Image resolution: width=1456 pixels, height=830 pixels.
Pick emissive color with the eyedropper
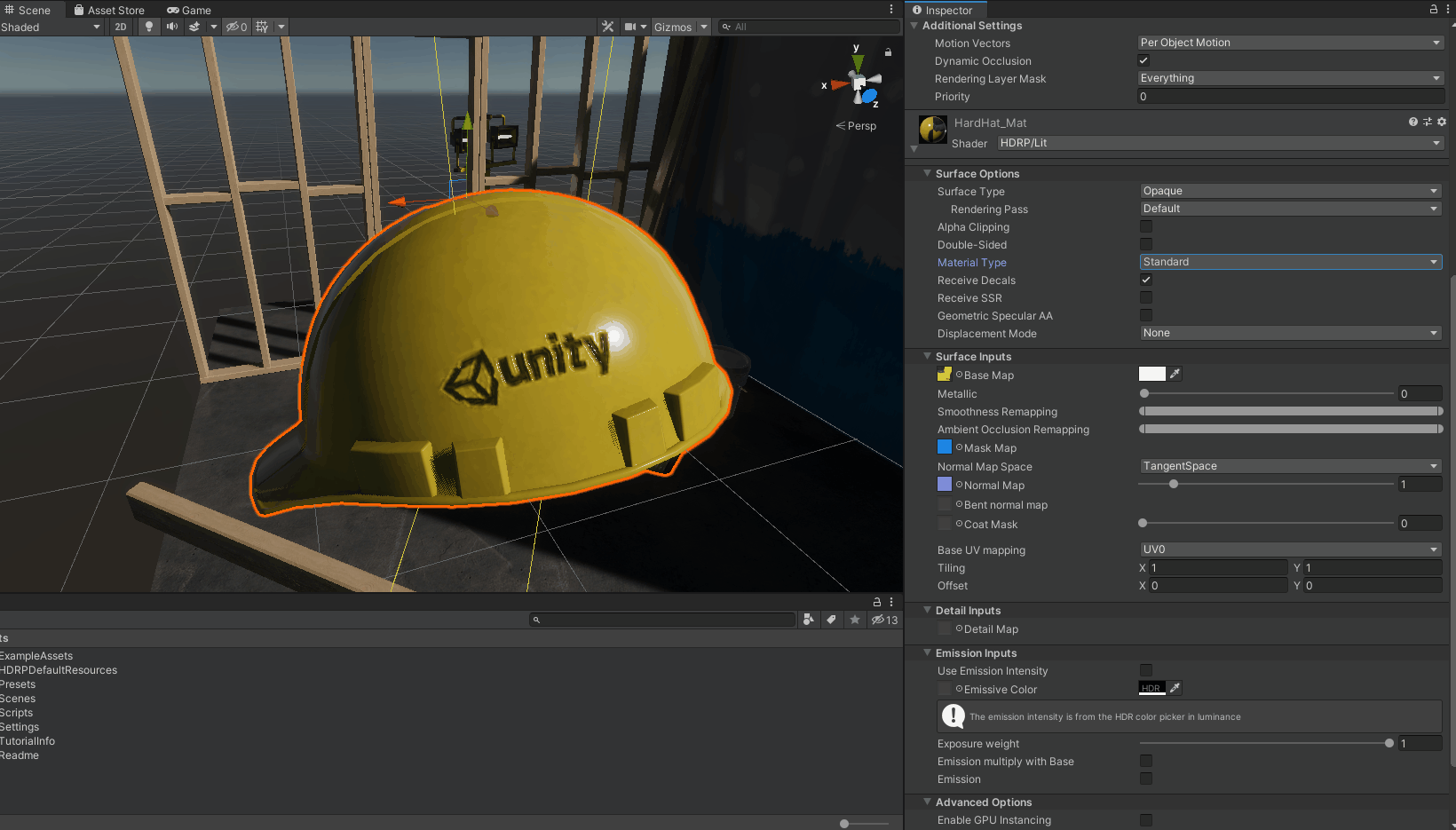click(1175, 688)
